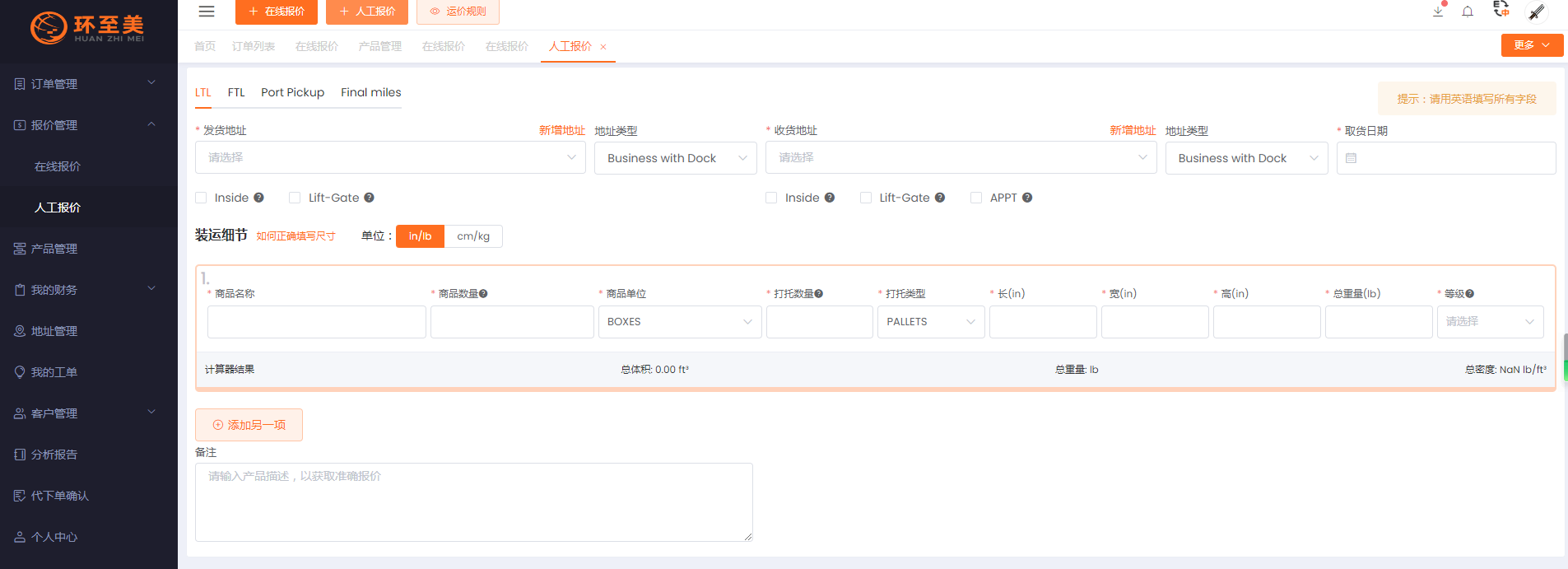Switch language with the E/中 icon
This screenshot has width=1568, height=569.
coord(1501,10)
